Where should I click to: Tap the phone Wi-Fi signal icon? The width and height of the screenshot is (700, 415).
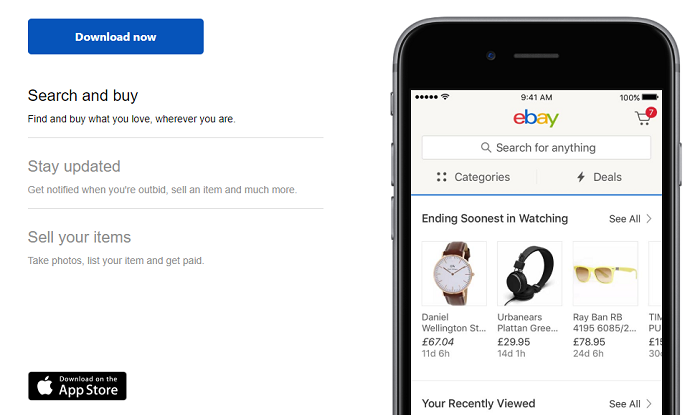click(x=445, y=97)
